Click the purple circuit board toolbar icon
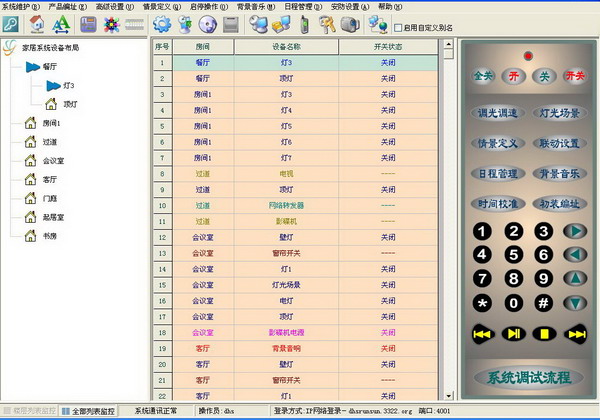Screen dimensions: 600x420 tap(88, 24)
